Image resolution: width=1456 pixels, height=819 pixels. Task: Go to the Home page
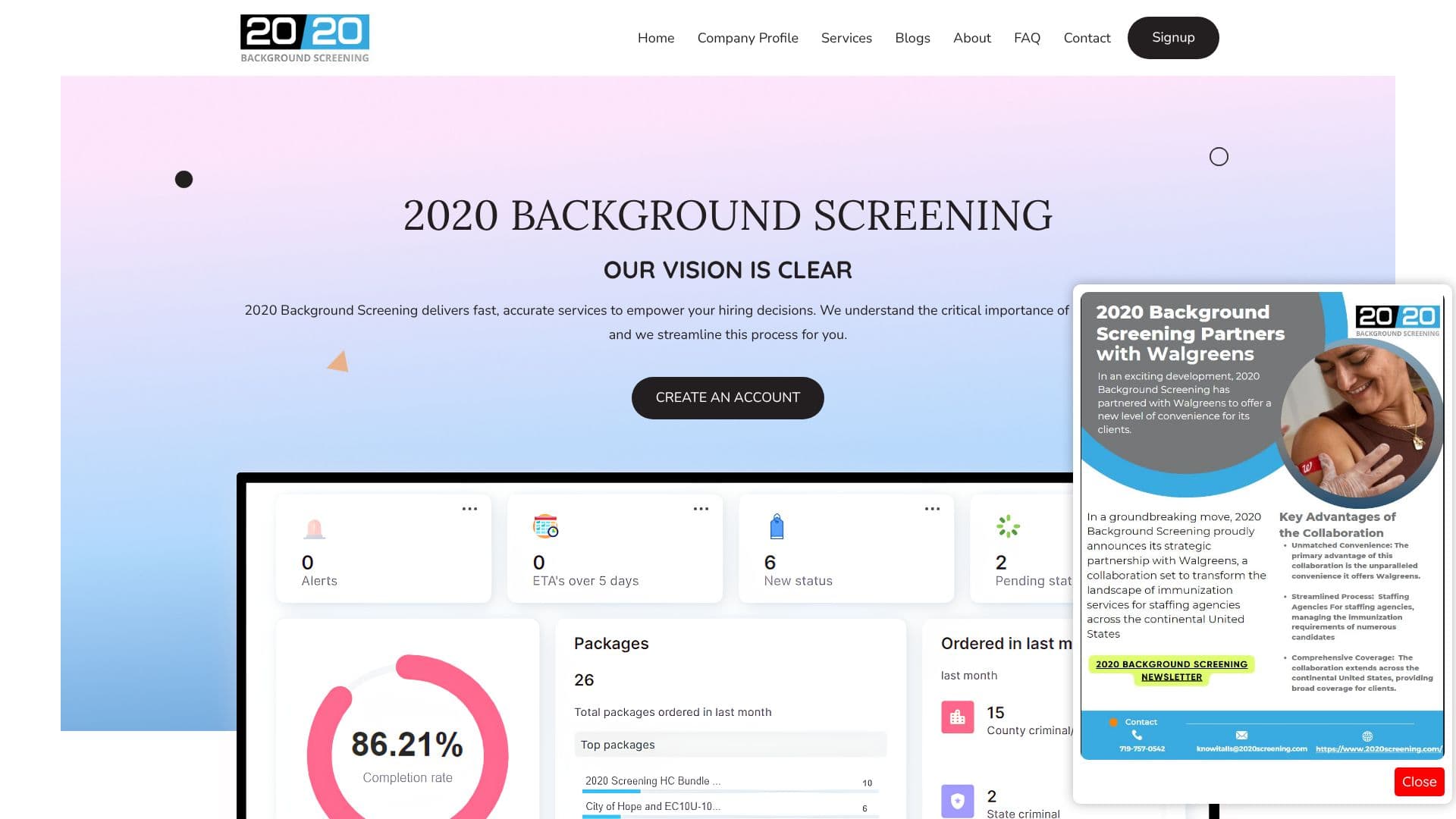tap(656, 38)
